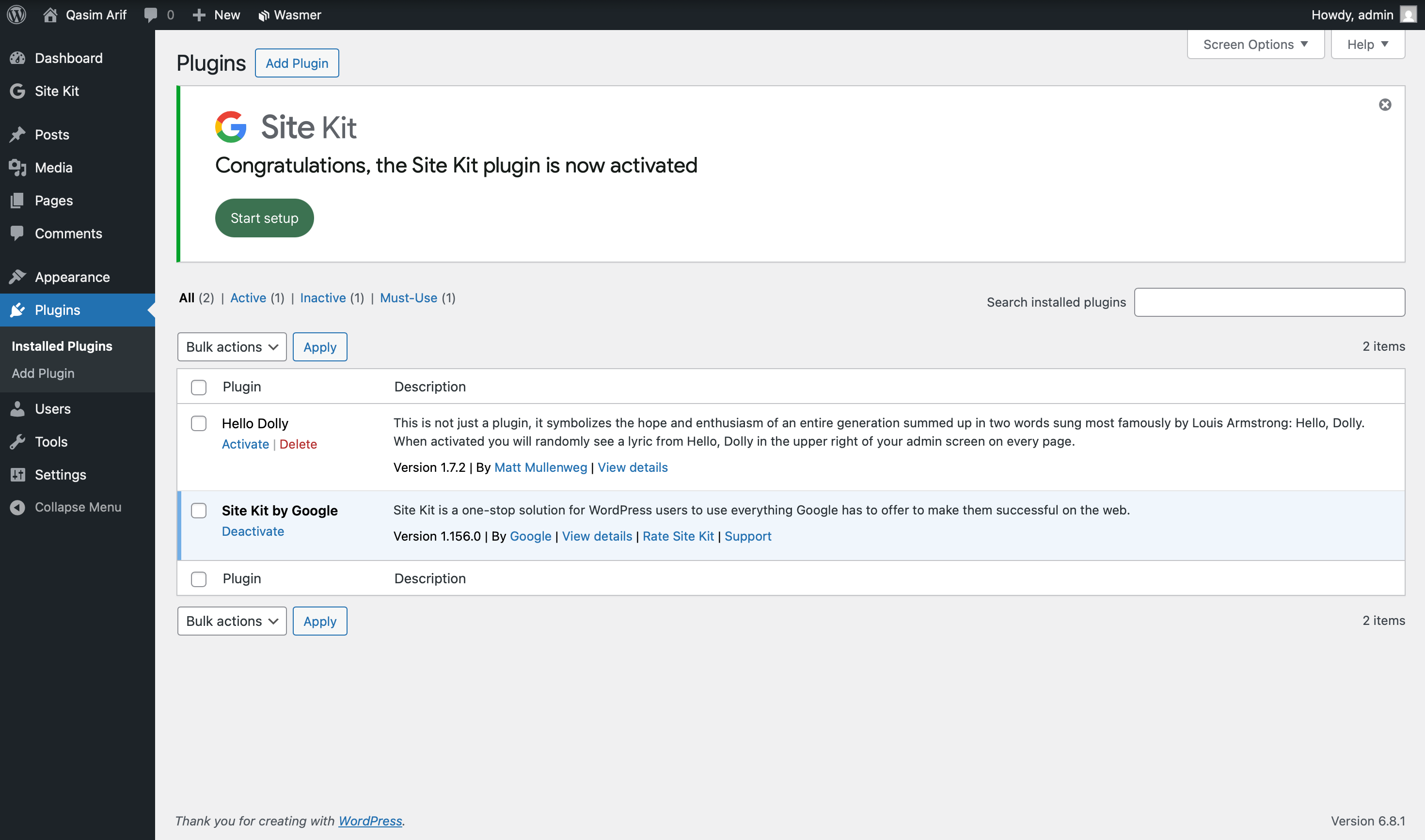Open Add Plugin submenu item in sidebar
The height and width of the screenshot is (840, 1425).
click(x=43, y=373)
